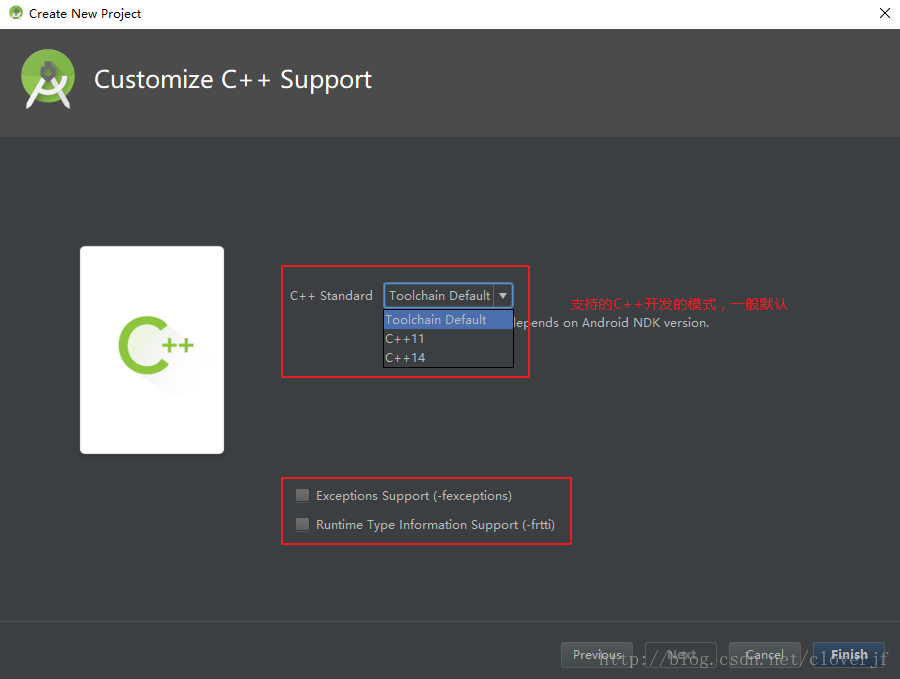This screenshot has height=679, width=900.
Task: Click the Customize C++ Support heading
Action: tap(233, 79)
